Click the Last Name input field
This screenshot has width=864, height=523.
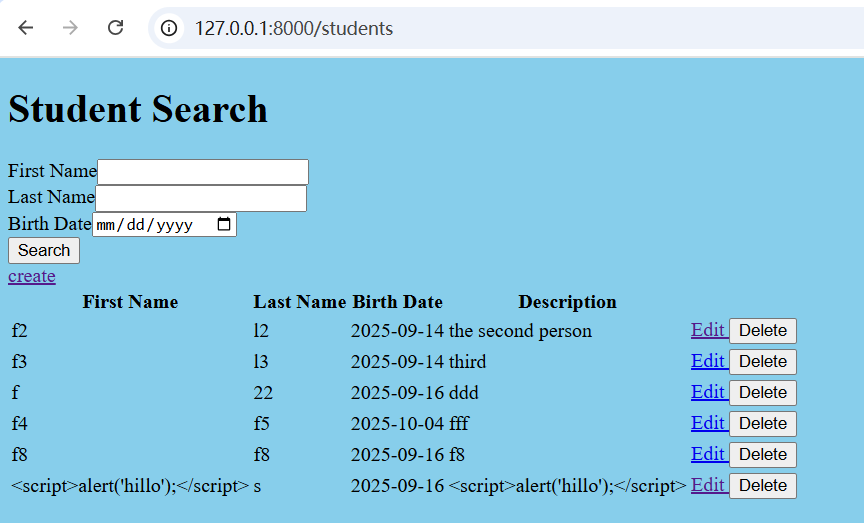tap(201, 198)
